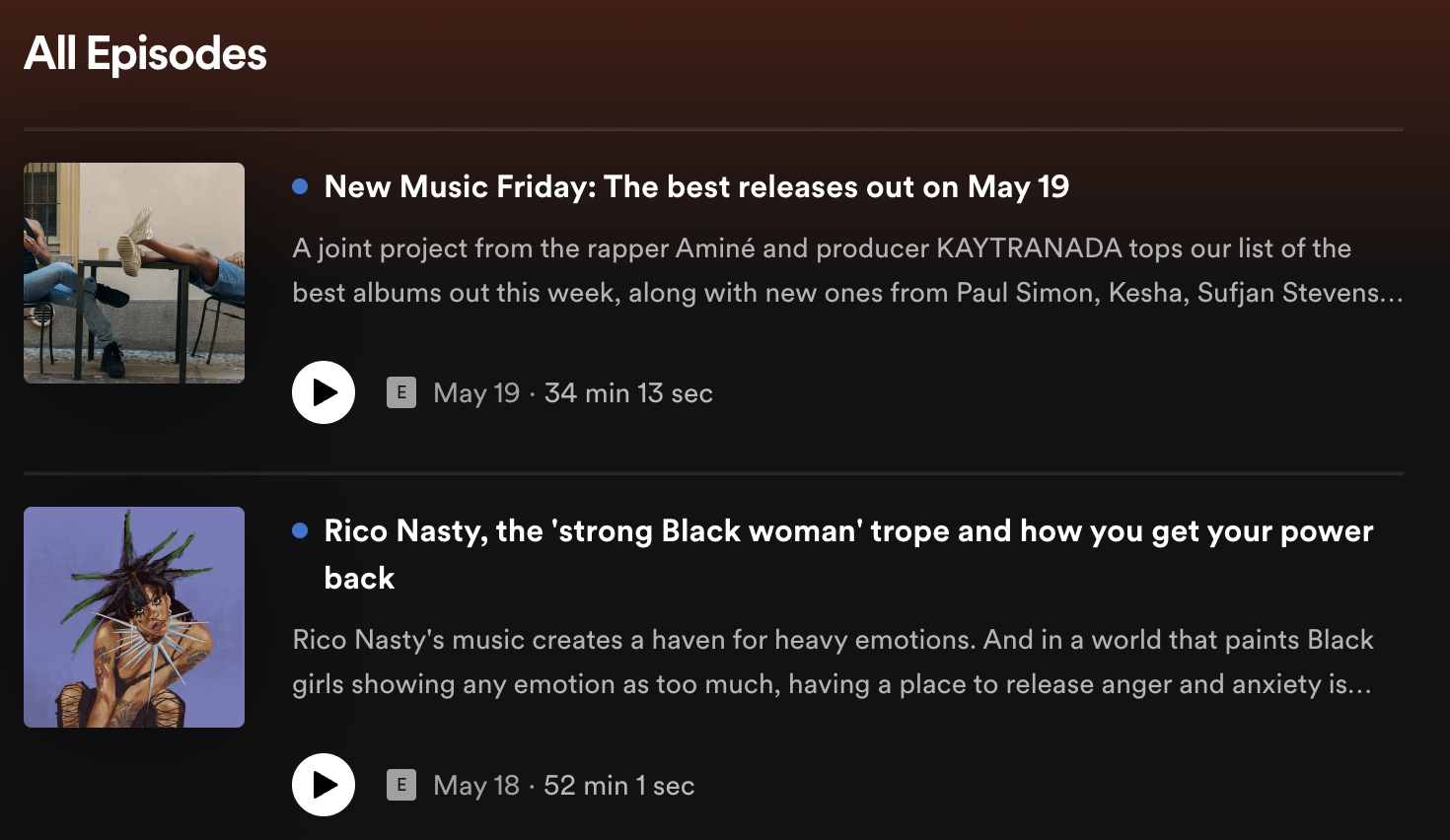This screenshot has width=1450, height=840.
Task: Click the explicit badge next to May 19
Action: 400,392
